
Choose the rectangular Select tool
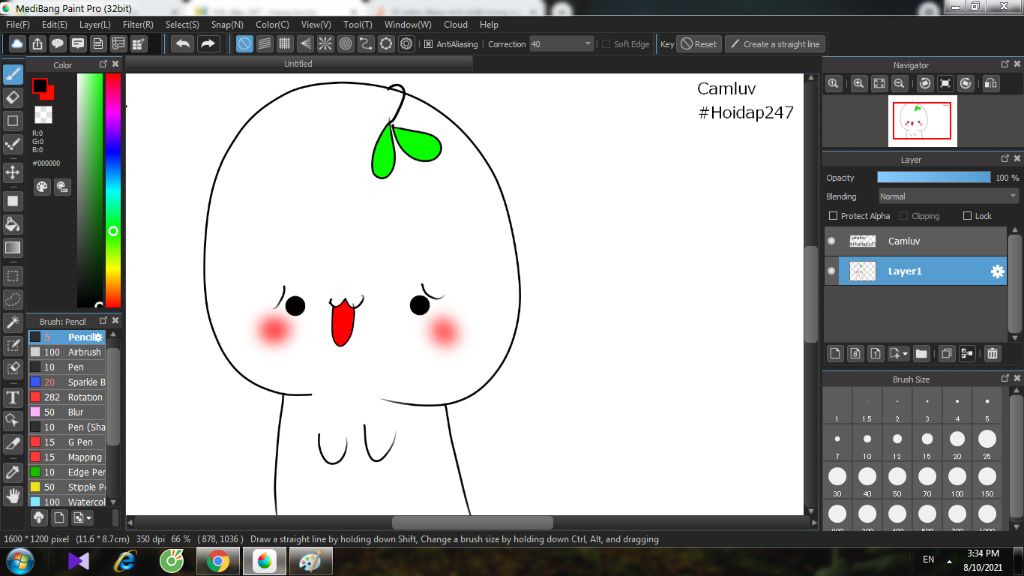tap(13, 276)
